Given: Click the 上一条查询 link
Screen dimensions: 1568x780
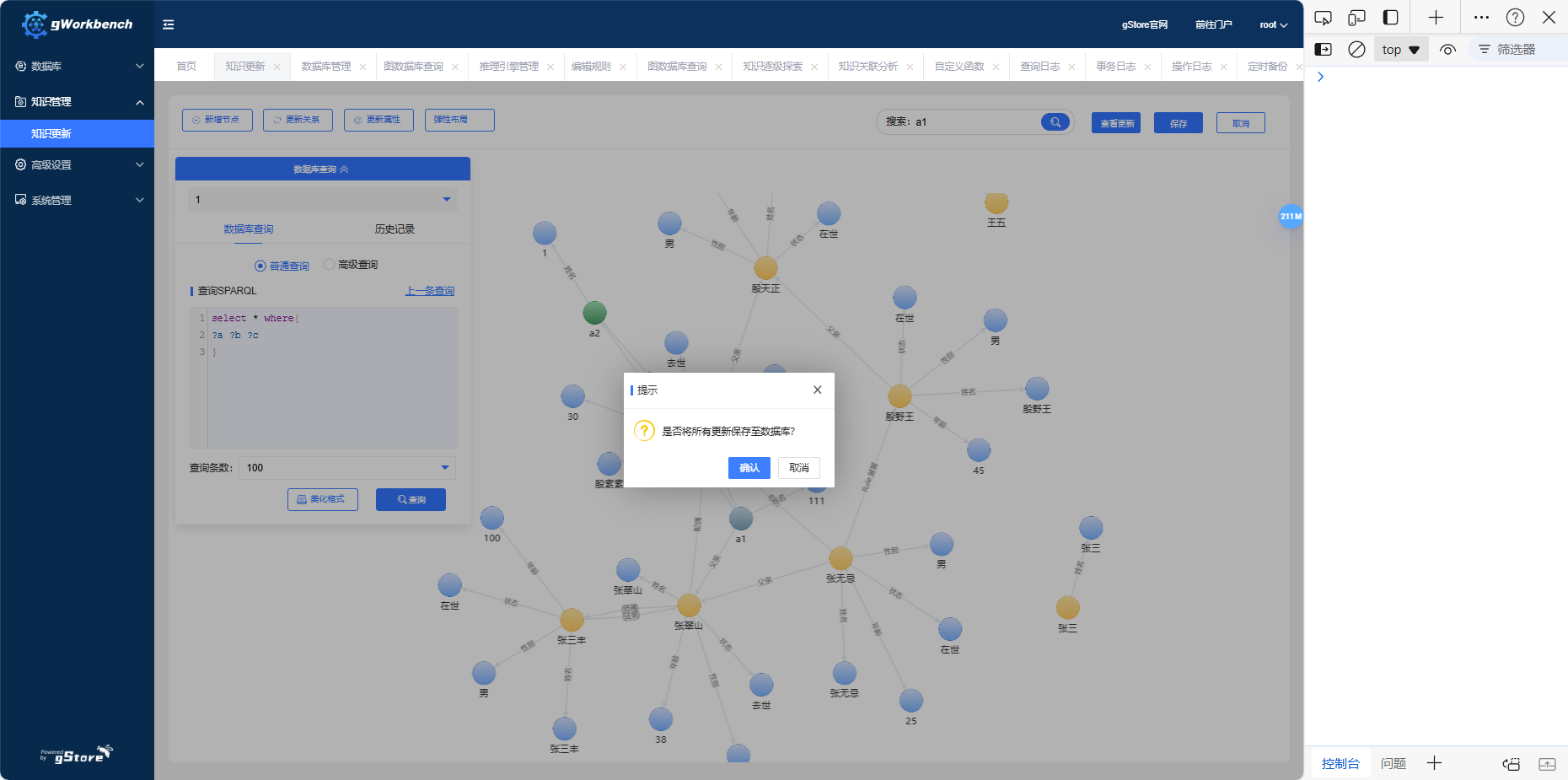Looking at the screenshot, I should 429,291.
